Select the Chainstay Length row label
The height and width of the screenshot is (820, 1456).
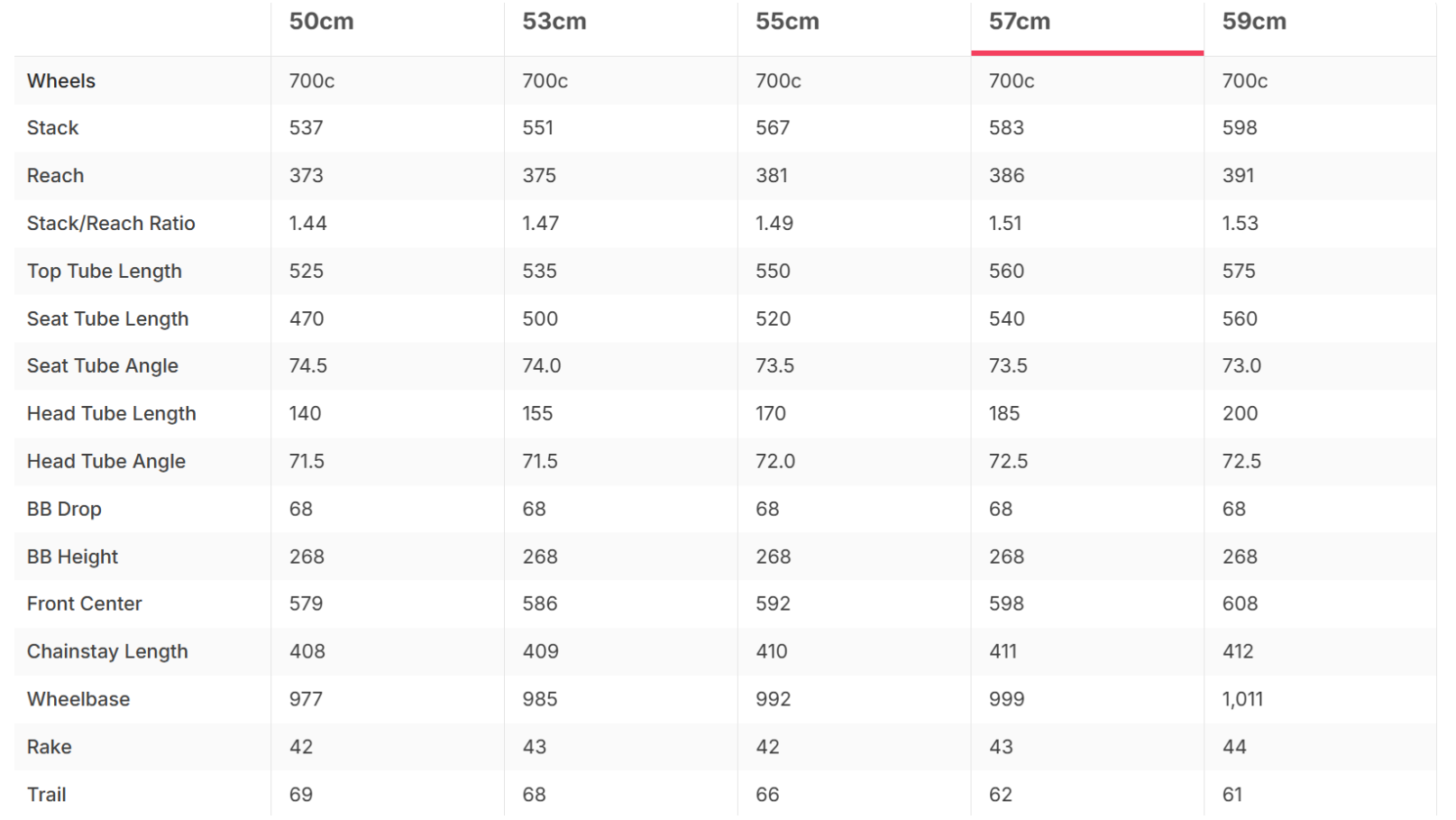coord(107,652)
